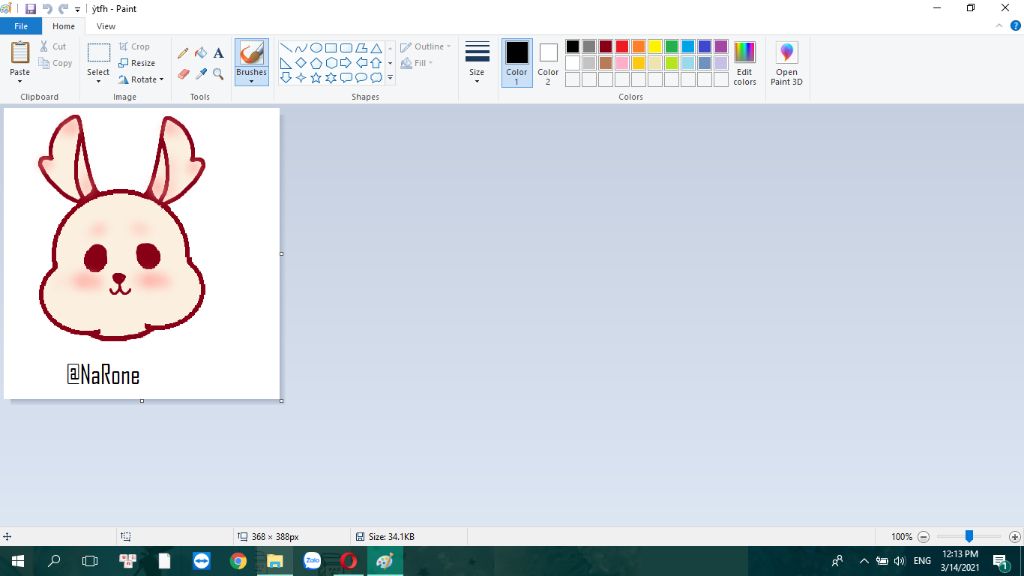Viewport: 1024px width, 576px height.
Task: Click the Crop button
Action: pyautogui.click(x=134, y=46)
